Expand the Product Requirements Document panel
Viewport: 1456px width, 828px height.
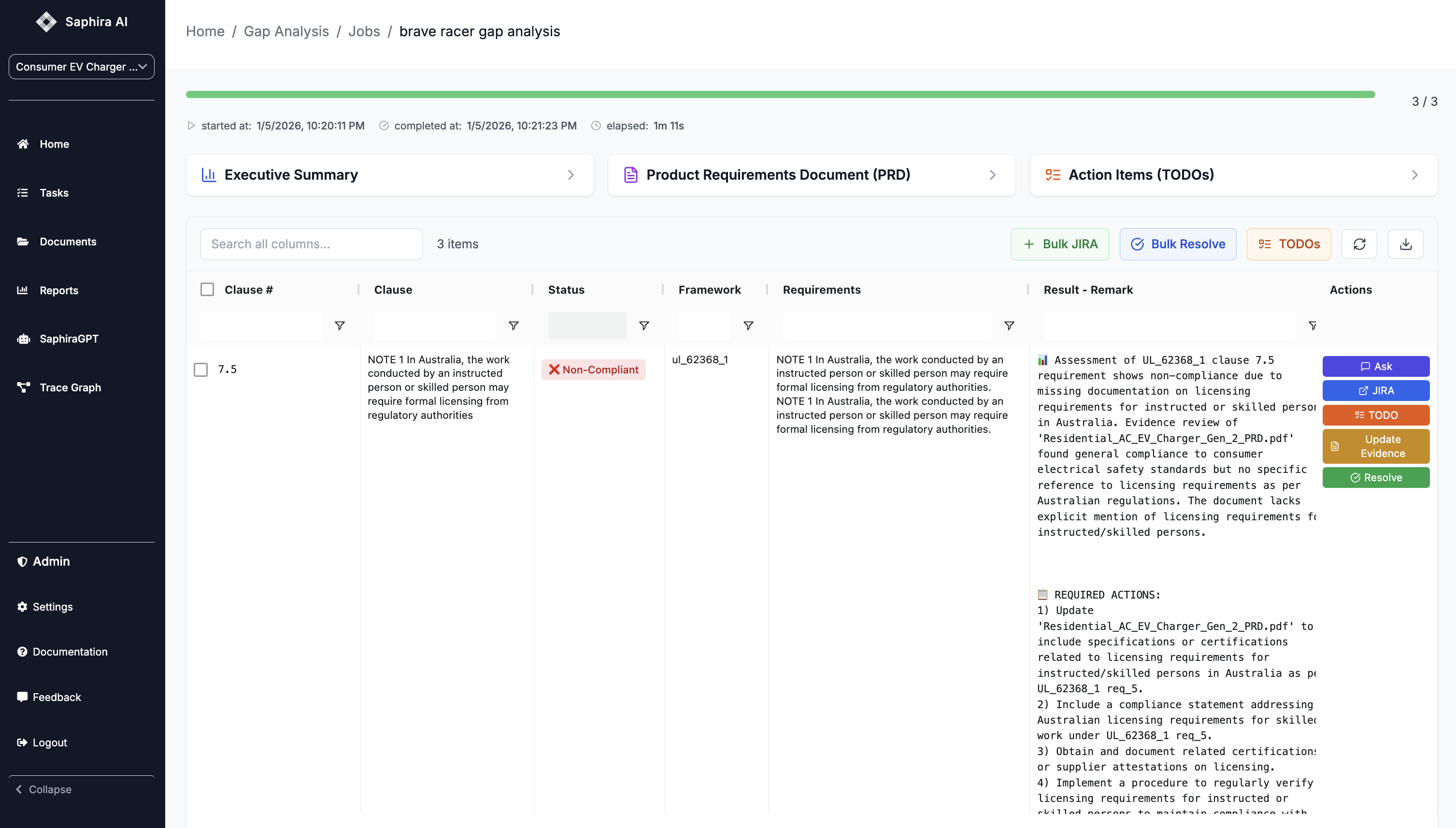coord(811,174)
